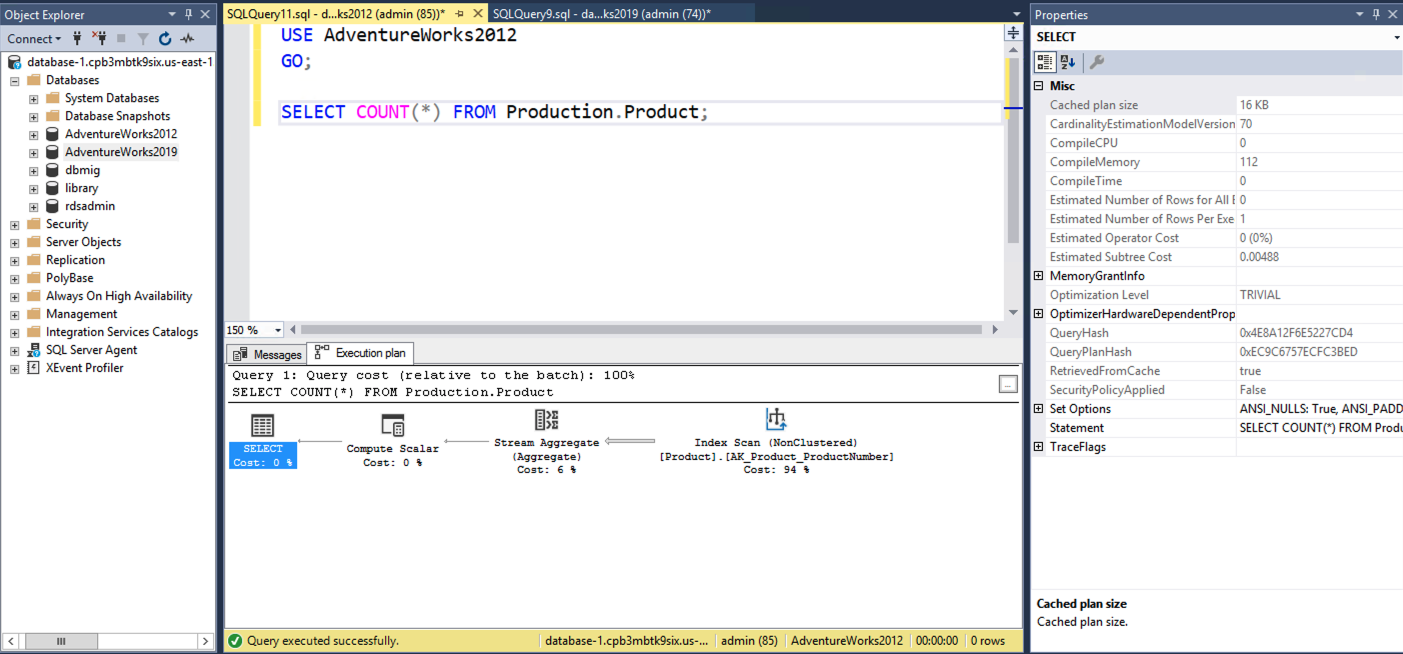Select the Stream Aggregate operator node

[547, 442]
